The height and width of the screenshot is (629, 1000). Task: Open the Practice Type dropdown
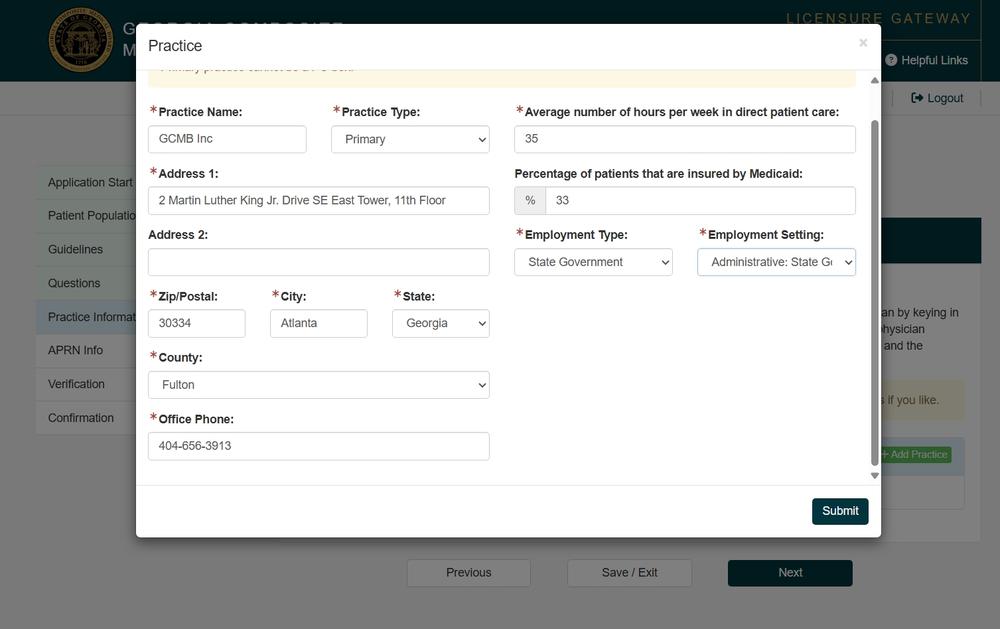coord(410,139)
